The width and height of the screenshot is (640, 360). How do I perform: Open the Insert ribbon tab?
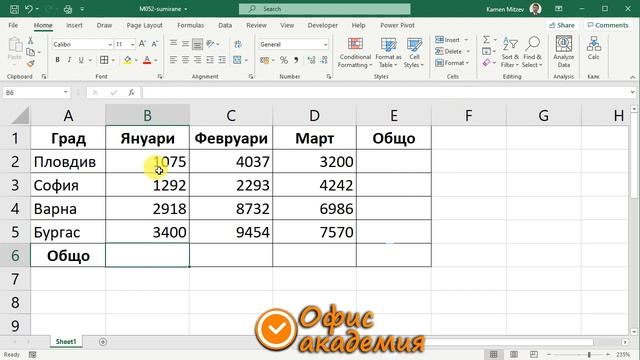pyautogui.click(x=74, y=25)
